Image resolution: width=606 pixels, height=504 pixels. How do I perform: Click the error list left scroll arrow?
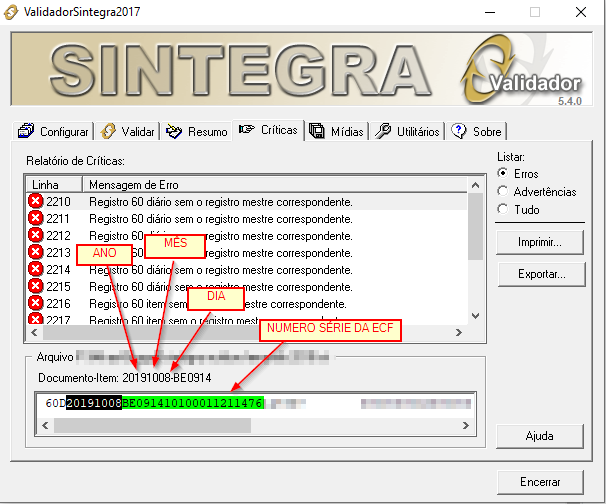(34, 332)
